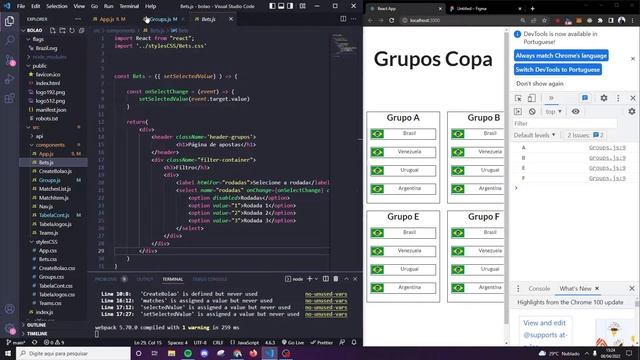Click Don't show again link

(x=540, y=84)
